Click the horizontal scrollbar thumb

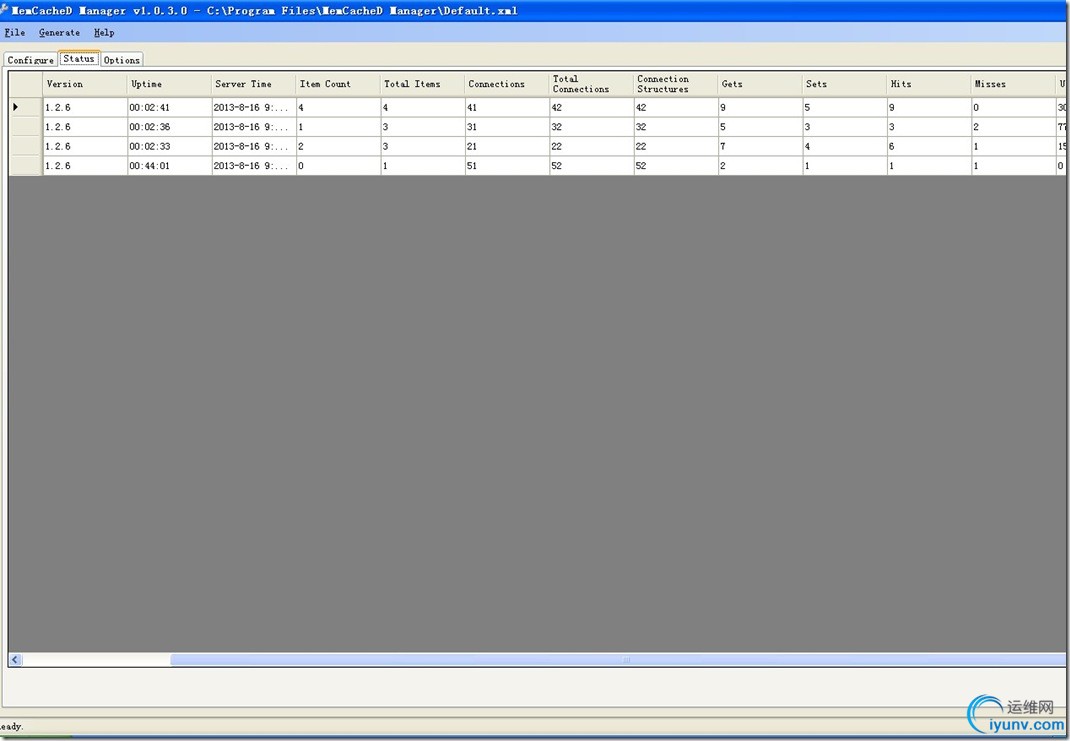pos(618,660)
